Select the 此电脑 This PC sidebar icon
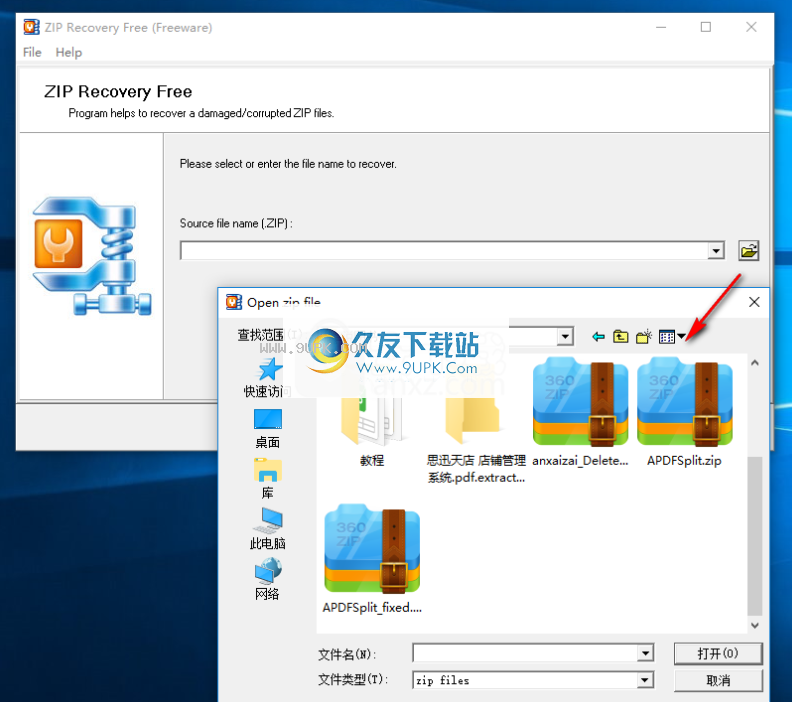Screen dimensions: 792x702 pyautogui.click(x=267, y=528)
